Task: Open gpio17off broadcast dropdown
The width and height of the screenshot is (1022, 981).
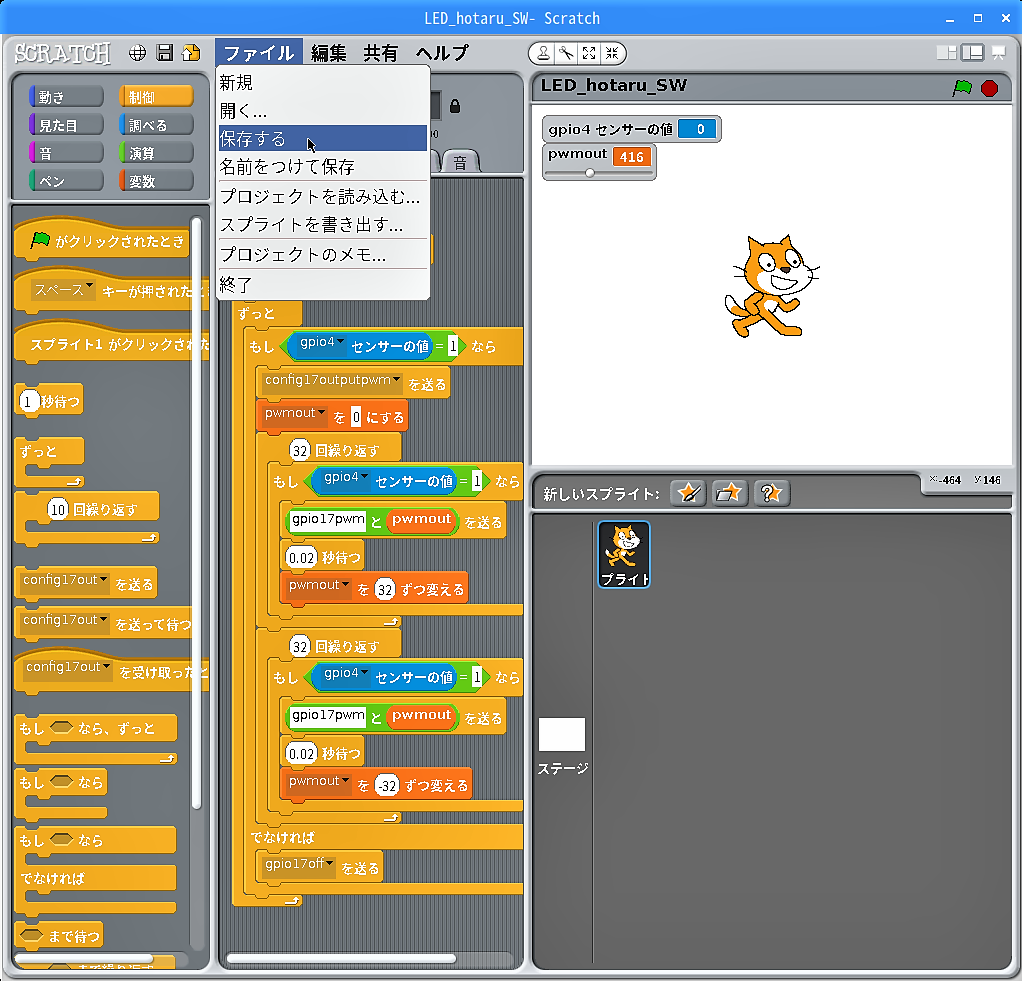Action: (299, 864)
